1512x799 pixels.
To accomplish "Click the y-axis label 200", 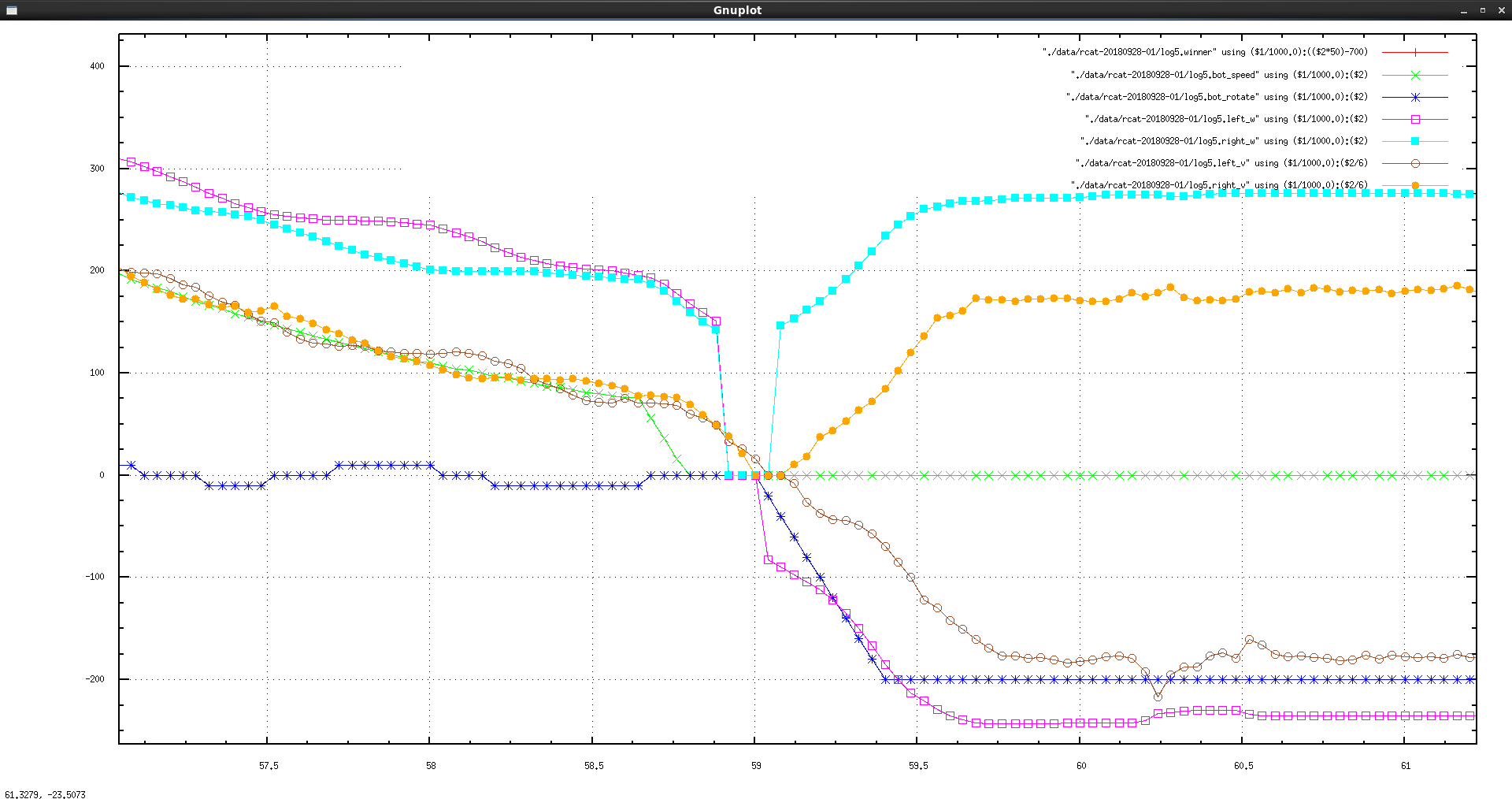I will [x=97, y=270].
